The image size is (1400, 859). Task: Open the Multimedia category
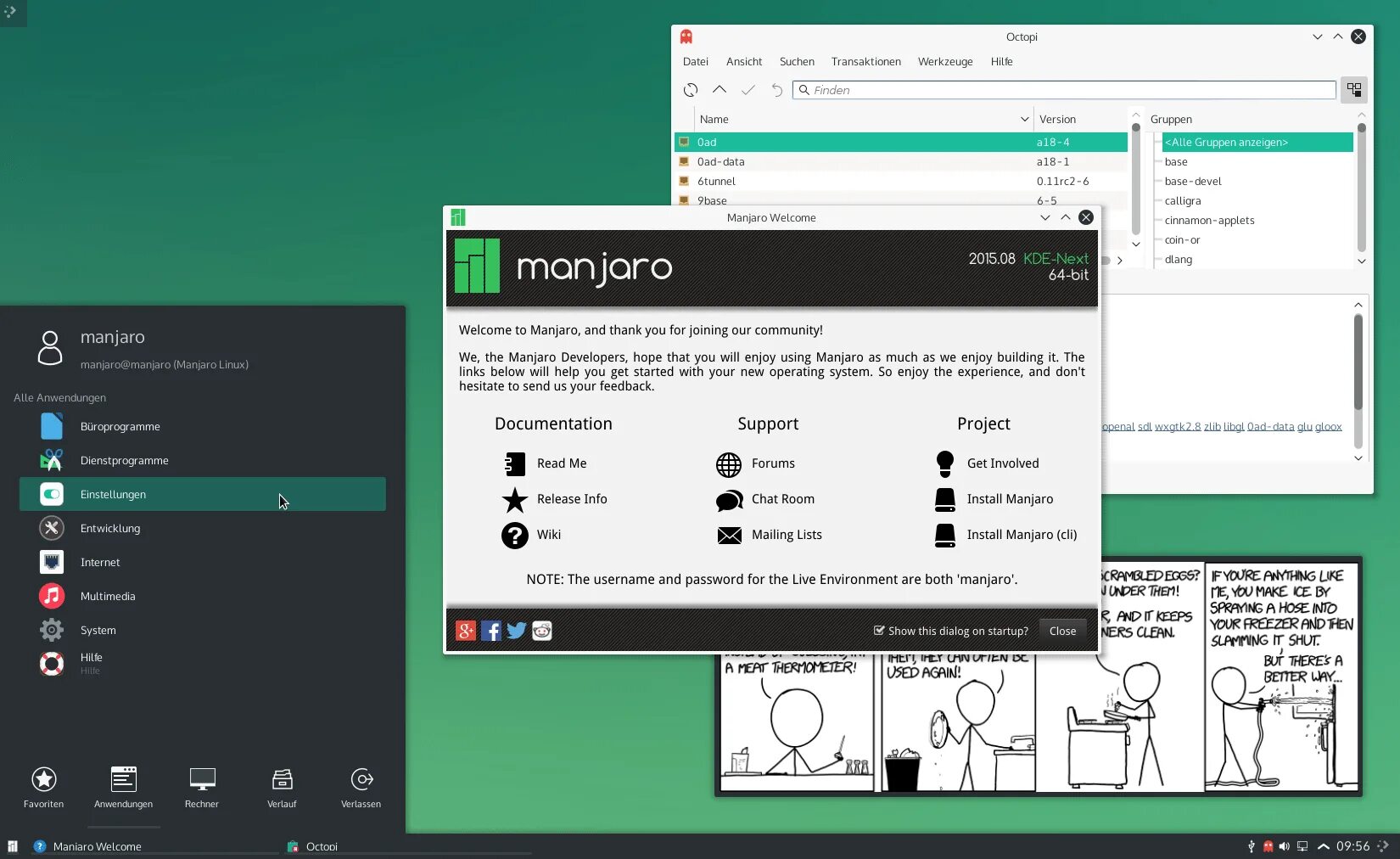point(203,596)
